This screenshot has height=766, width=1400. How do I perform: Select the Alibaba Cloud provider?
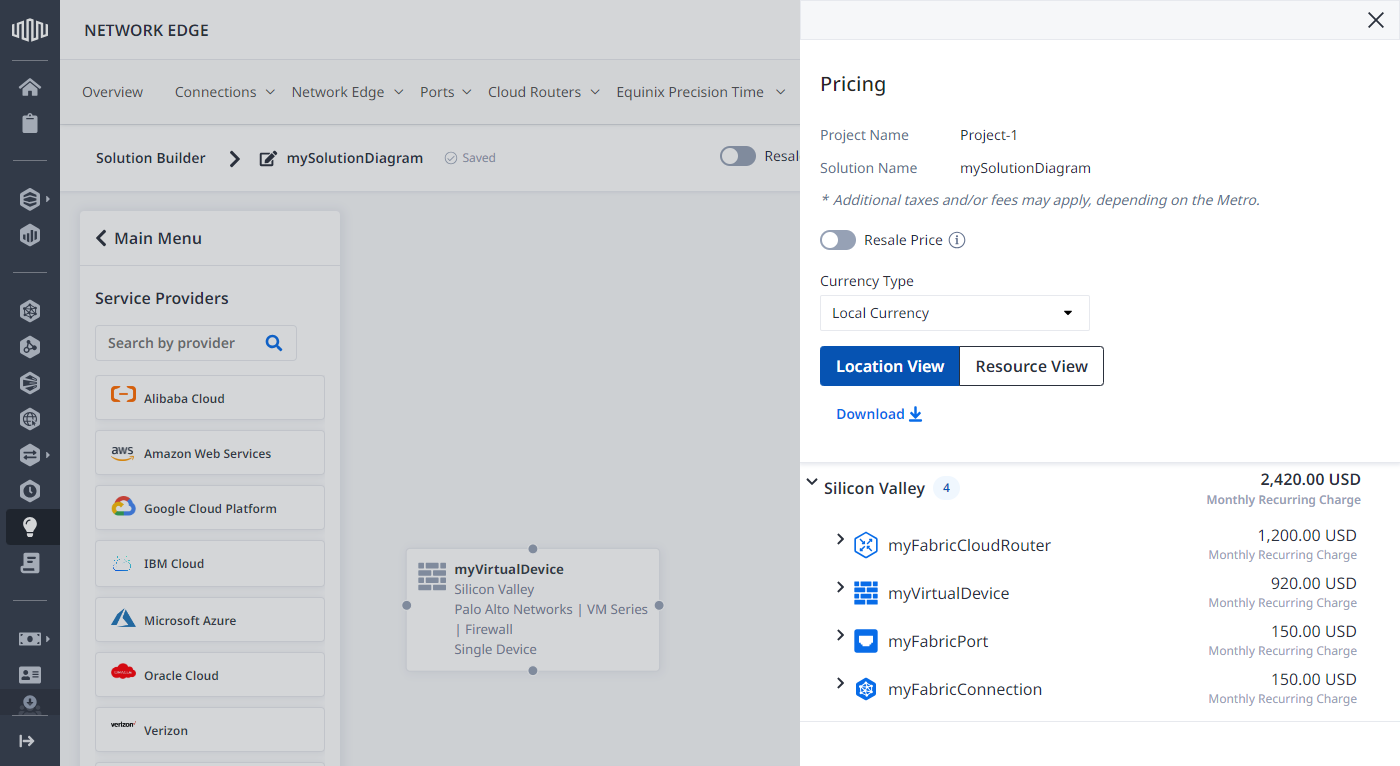click(x=210, y=398)
